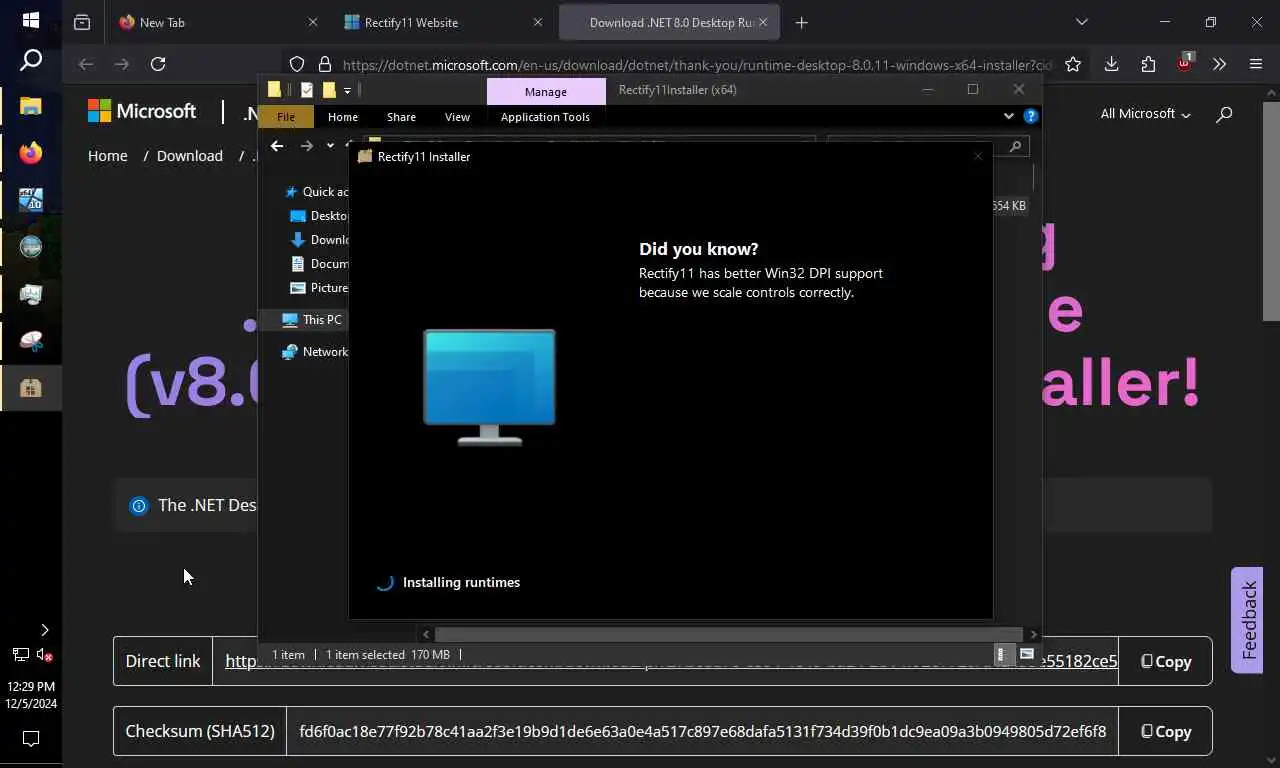The image size is (1280, 768).
Task: Click Explorer properties quick access checkmark icon
Action: point(306,90)
